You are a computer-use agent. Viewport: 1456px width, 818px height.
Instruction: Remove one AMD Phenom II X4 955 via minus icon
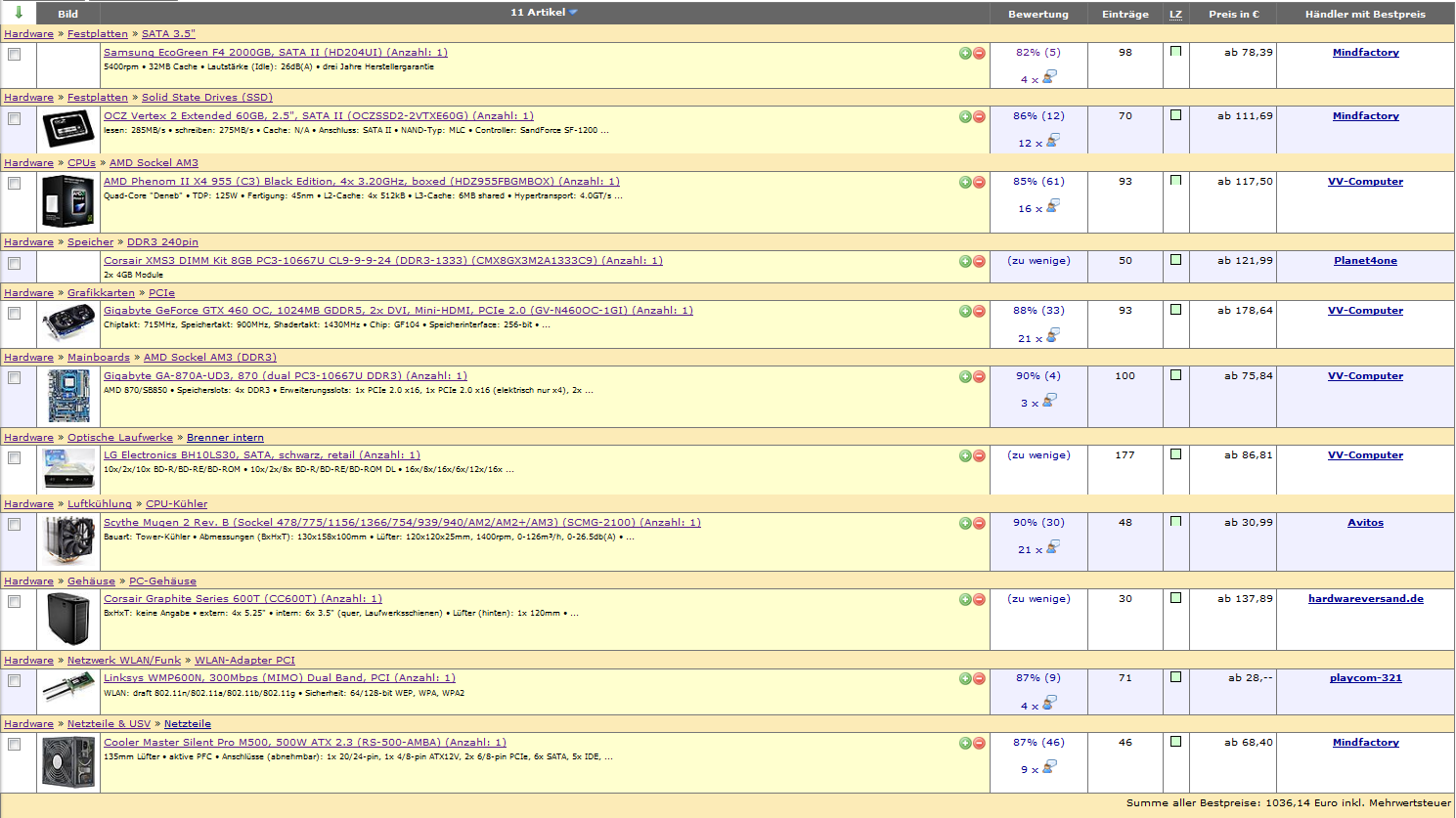979,182
